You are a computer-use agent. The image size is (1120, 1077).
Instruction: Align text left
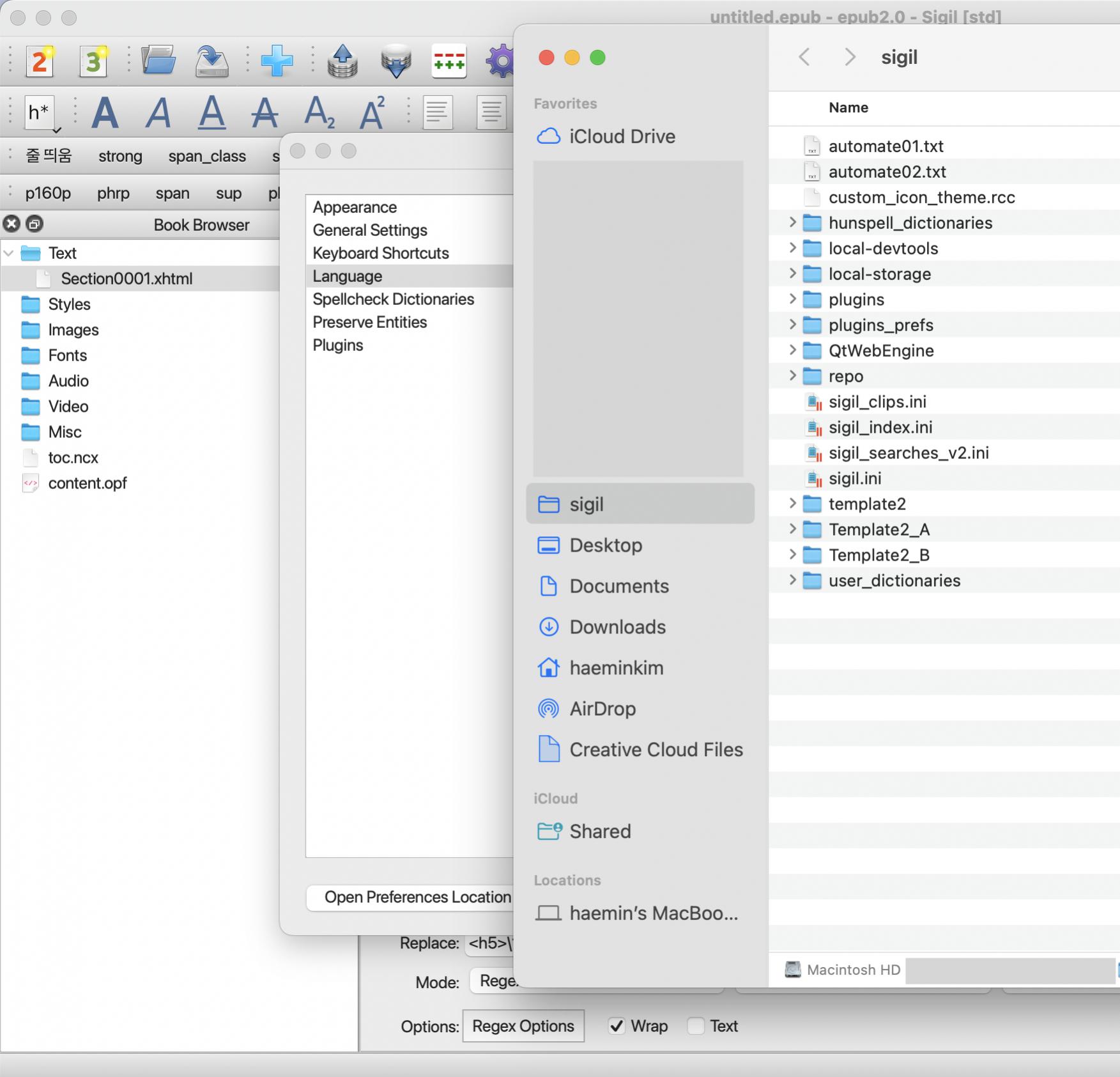[438, 112]
